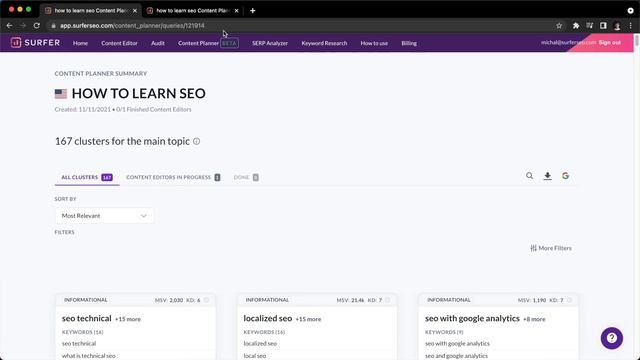
Task: Click the browser forward arrow
Action: (x=23, y=25)
